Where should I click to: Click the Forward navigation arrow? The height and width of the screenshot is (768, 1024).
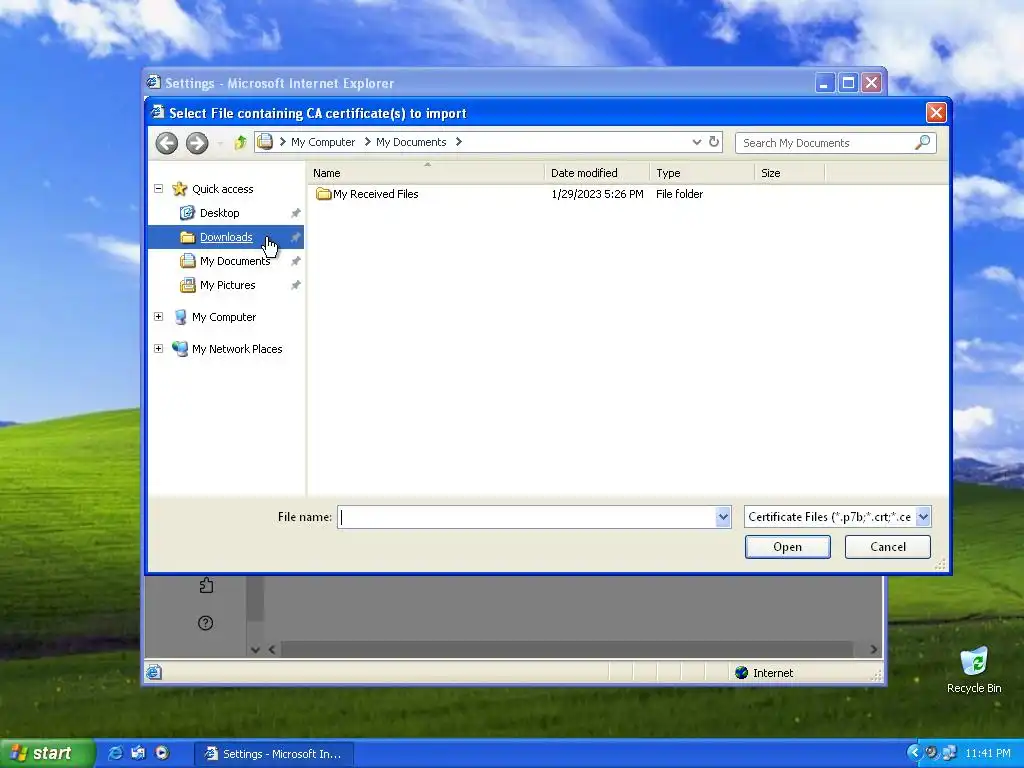click(x=197, y=142)
